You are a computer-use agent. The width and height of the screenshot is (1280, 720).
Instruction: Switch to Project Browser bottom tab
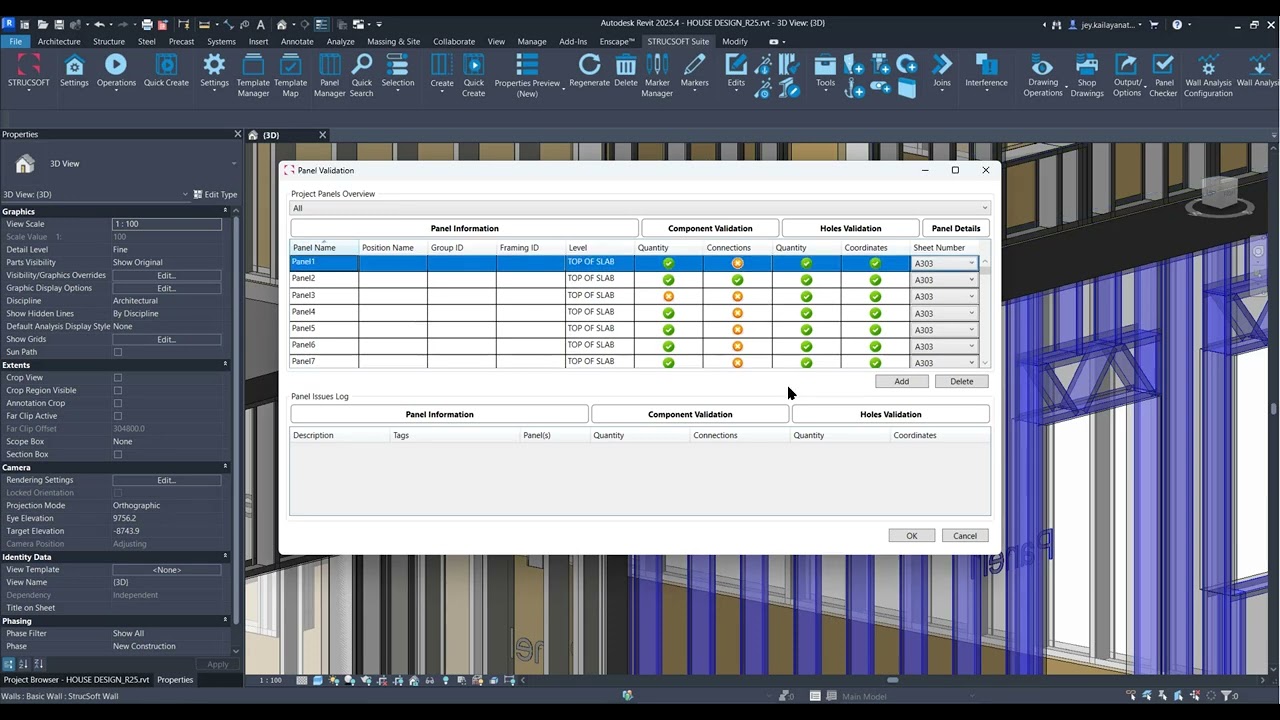pyautogui.click(x=76, y=680)
